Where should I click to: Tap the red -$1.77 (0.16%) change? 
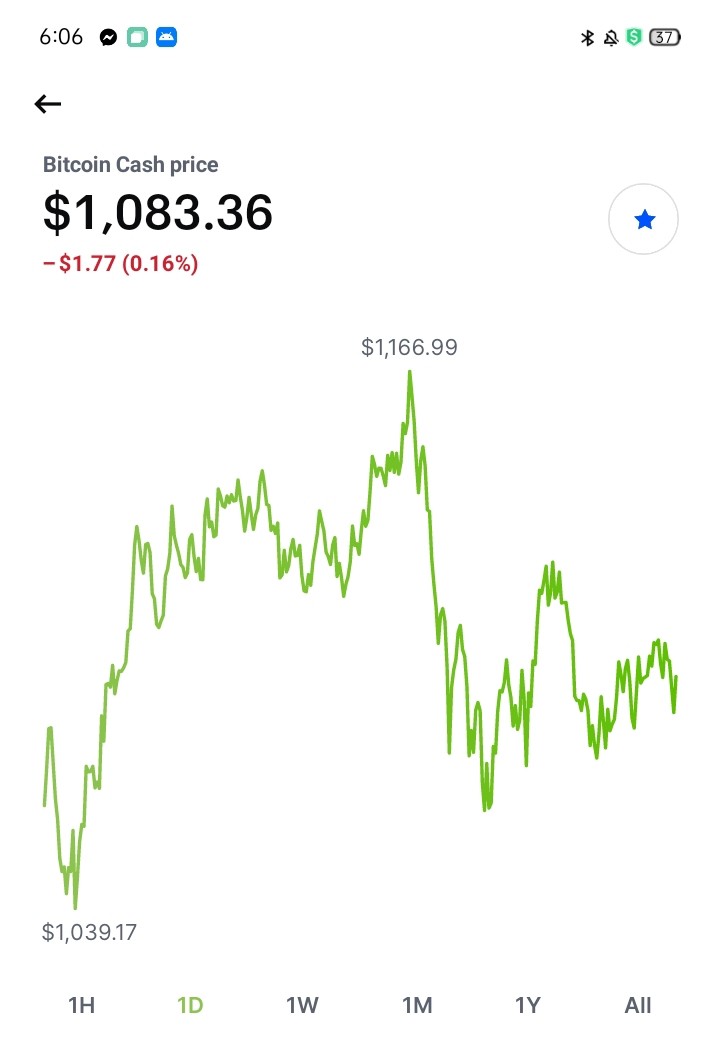pyautogui.click(x=121, y=263)
